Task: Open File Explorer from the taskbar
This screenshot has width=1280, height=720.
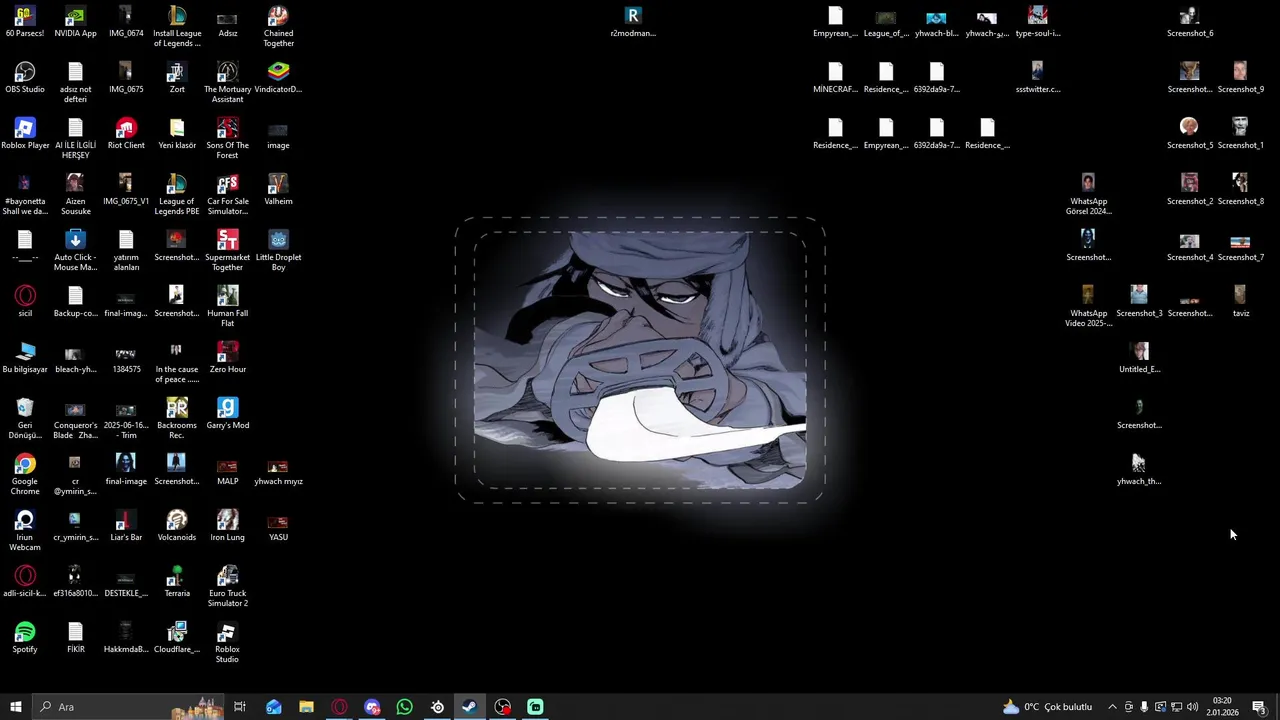Action: point(306,707)
